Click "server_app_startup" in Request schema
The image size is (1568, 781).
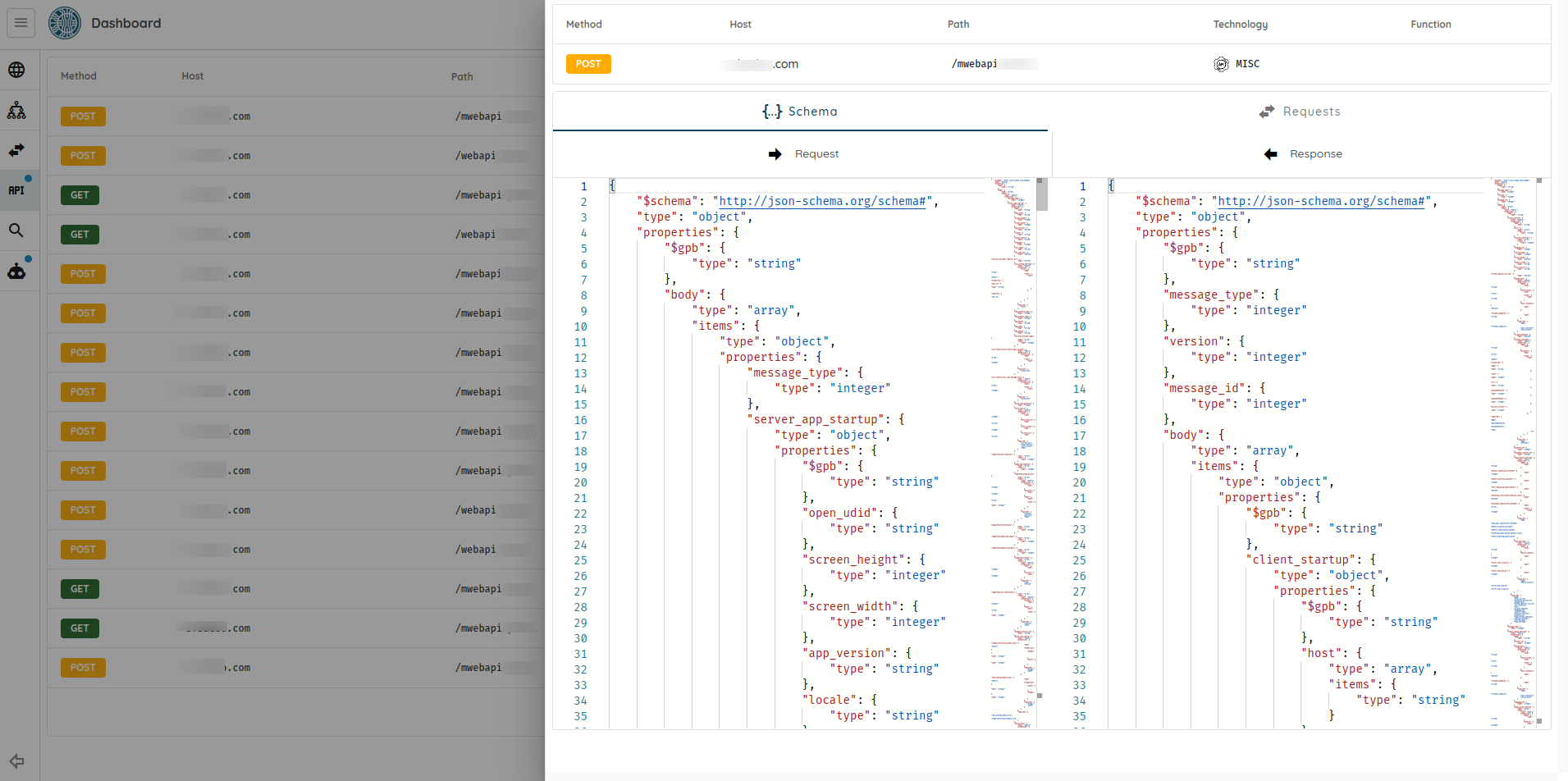819,419
